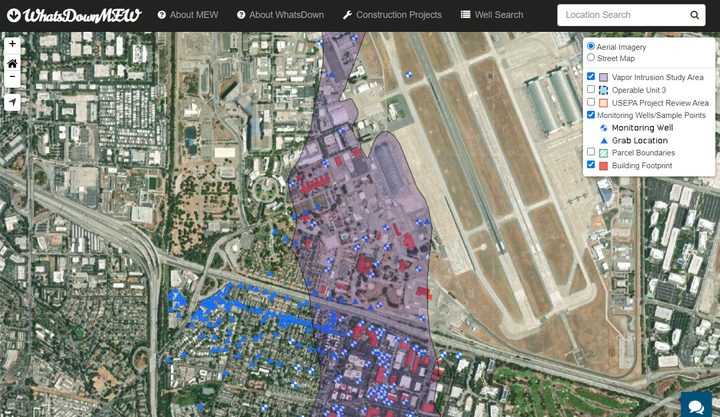Select Aerial Imagery basemap

coord(591,46)
